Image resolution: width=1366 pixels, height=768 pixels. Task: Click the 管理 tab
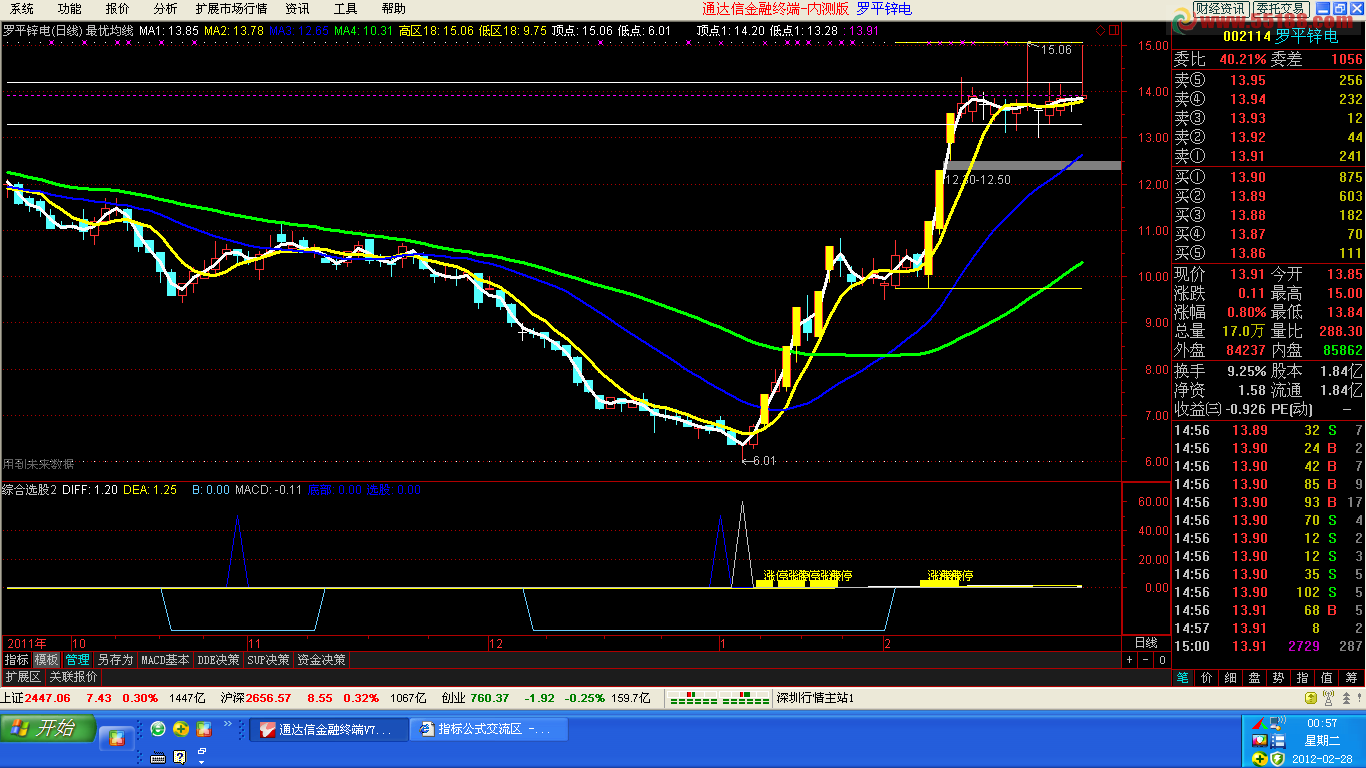tap(77, 660)
